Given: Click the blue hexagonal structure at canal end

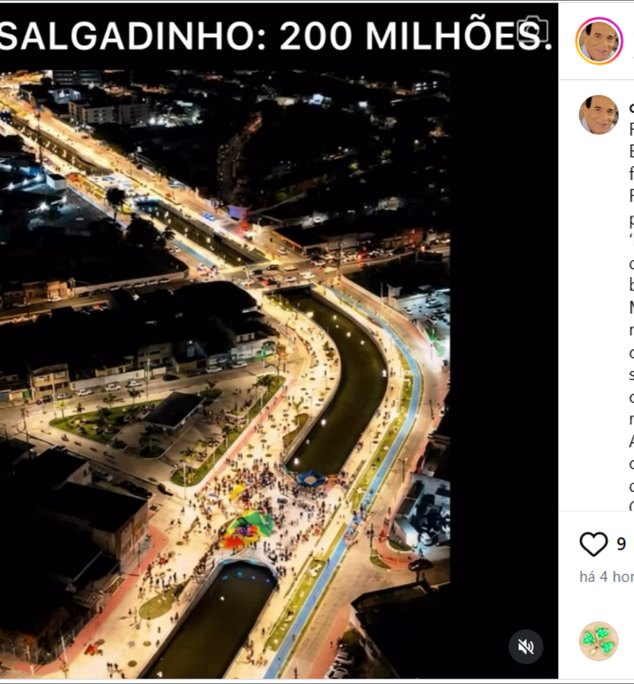Looking at the screenshot, I should 311,479.
